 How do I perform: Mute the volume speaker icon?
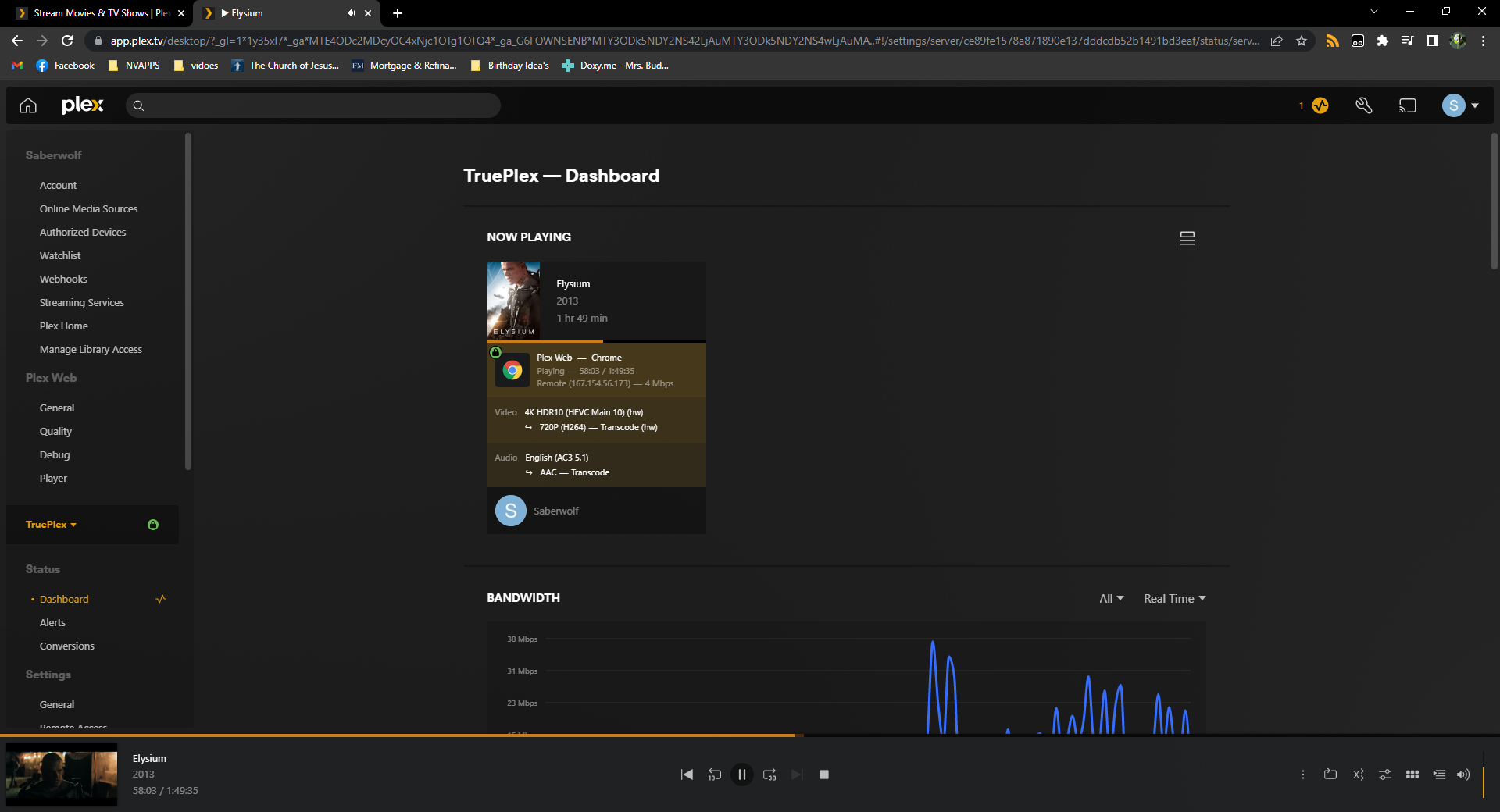pos(1463,775)
